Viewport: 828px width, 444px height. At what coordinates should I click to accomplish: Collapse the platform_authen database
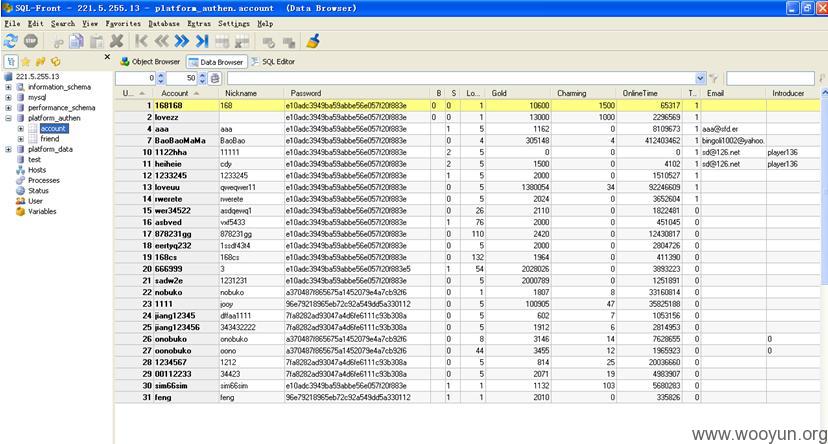[x=8, y=118]
